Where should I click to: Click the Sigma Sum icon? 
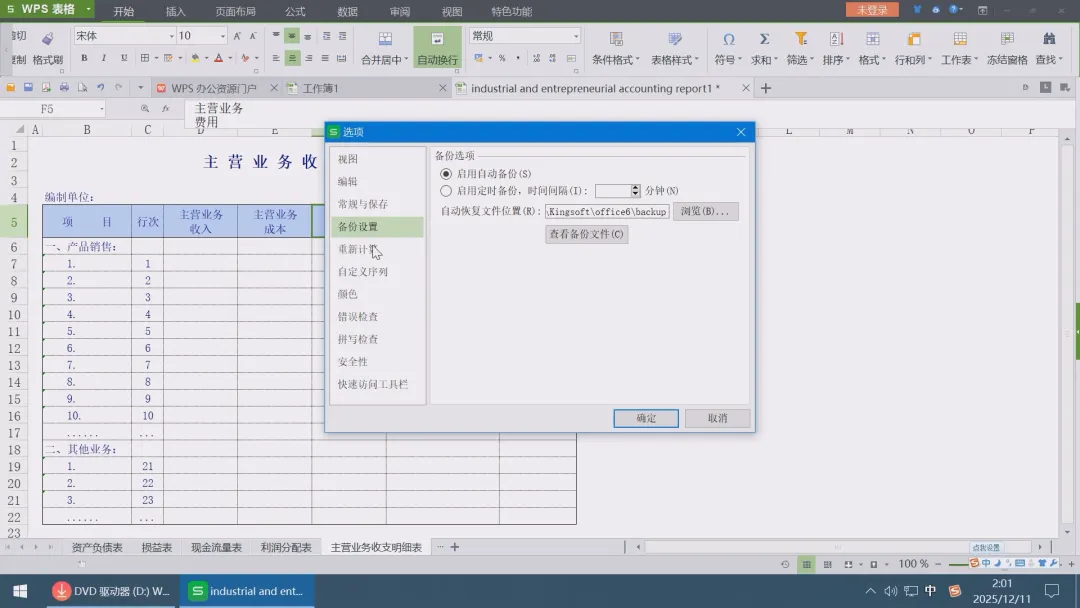point(764,39)
